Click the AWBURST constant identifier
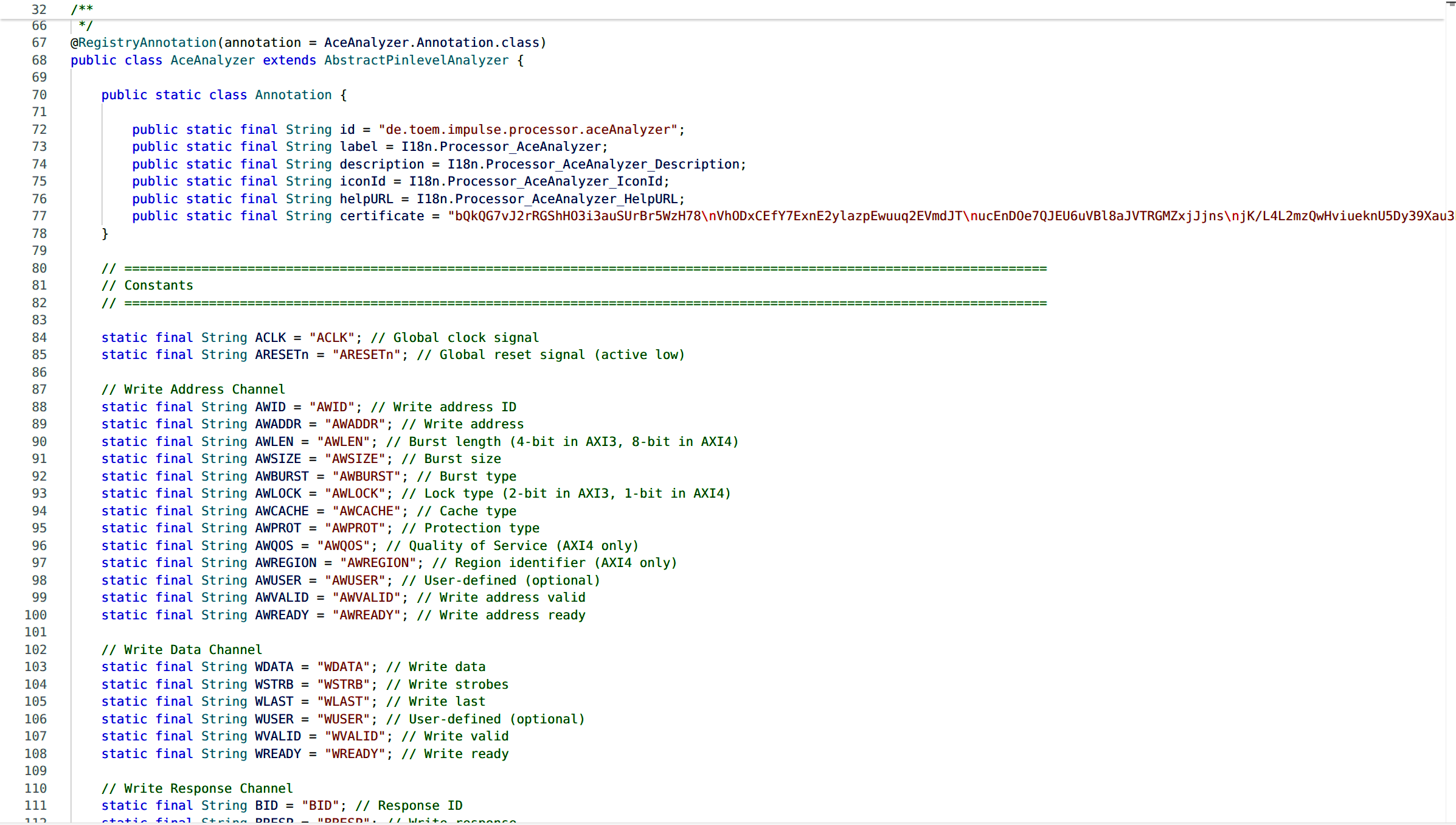 coord(282,476)
